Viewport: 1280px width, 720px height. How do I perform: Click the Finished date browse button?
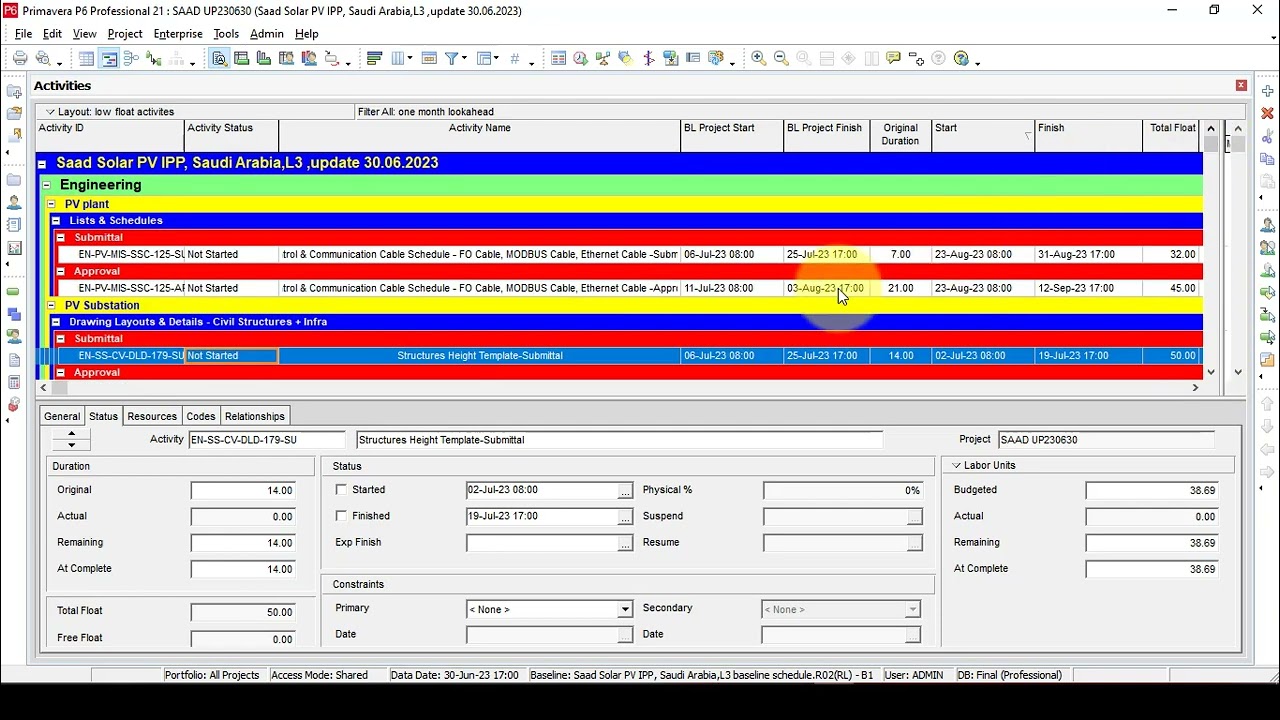pos(625,517)
